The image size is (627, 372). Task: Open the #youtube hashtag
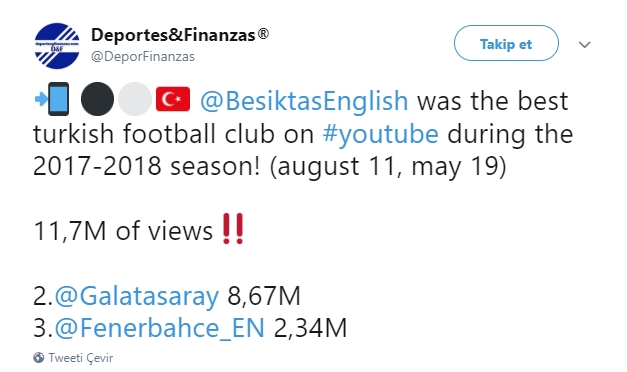pyautogui.click(x=380, y=134)
